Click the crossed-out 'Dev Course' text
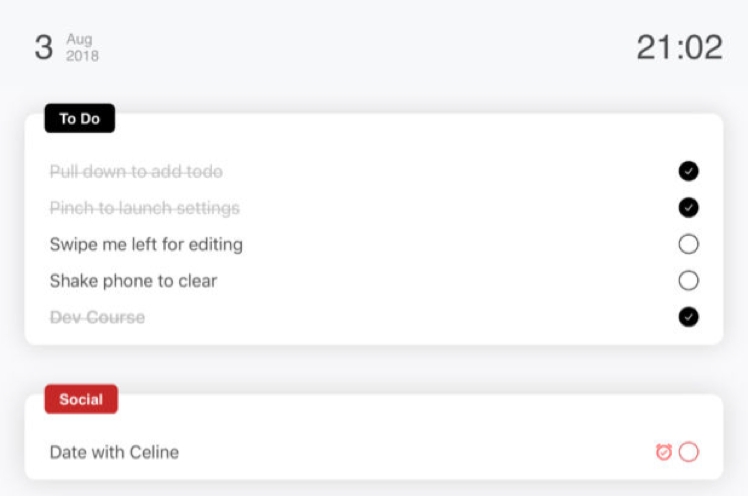Image resolution: width=748 pixels, height=496 pixels. pos(97,317)
